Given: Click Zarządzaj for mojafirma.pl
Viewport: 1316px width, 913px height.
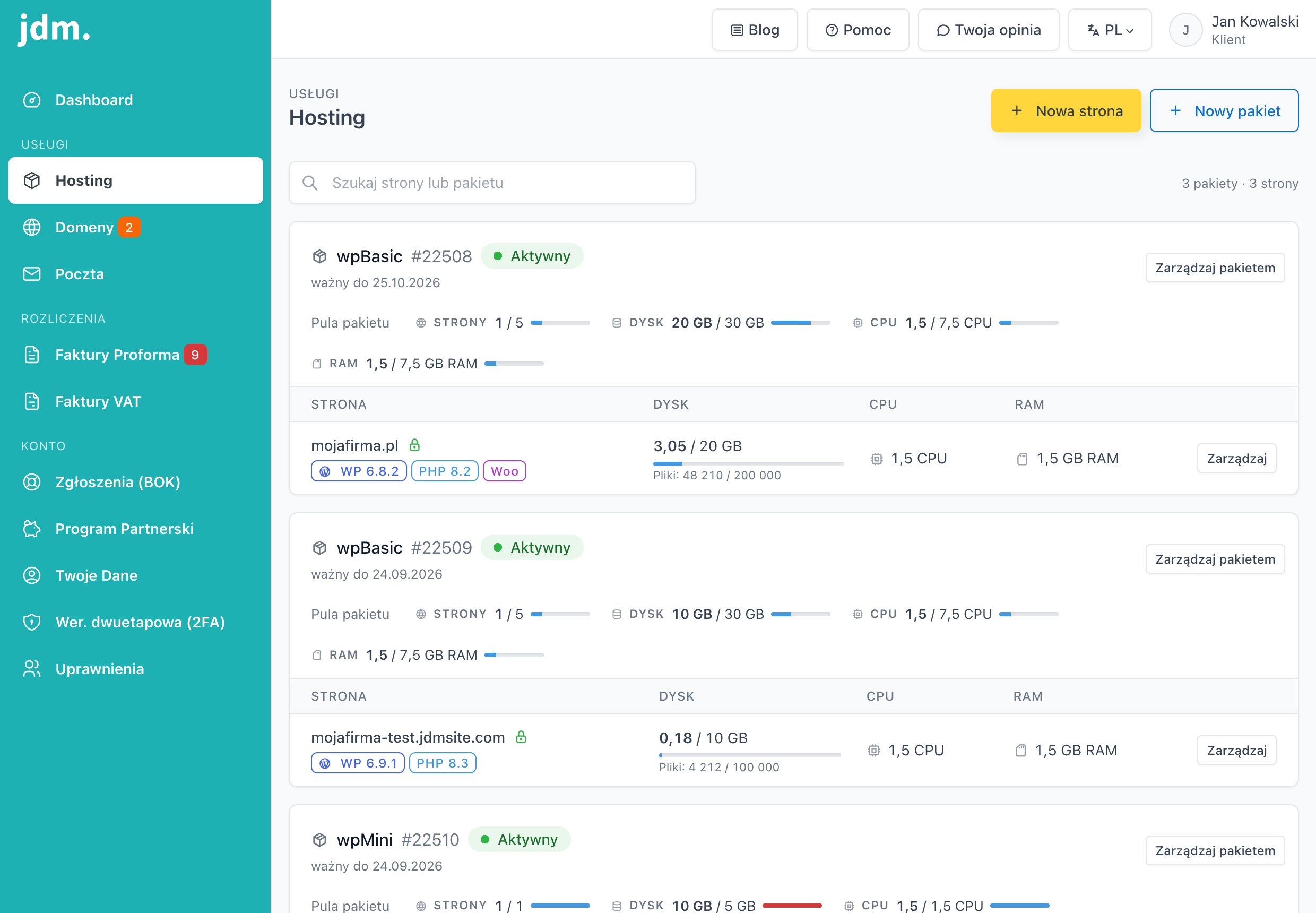Looking at the screenshot, I should (x=1236, y=458).
